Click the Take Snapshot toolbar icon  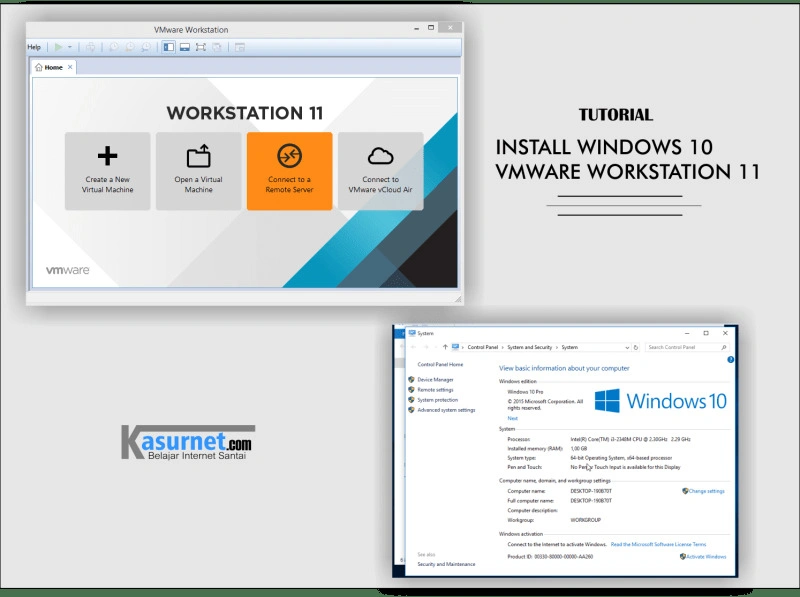[114, 47]
